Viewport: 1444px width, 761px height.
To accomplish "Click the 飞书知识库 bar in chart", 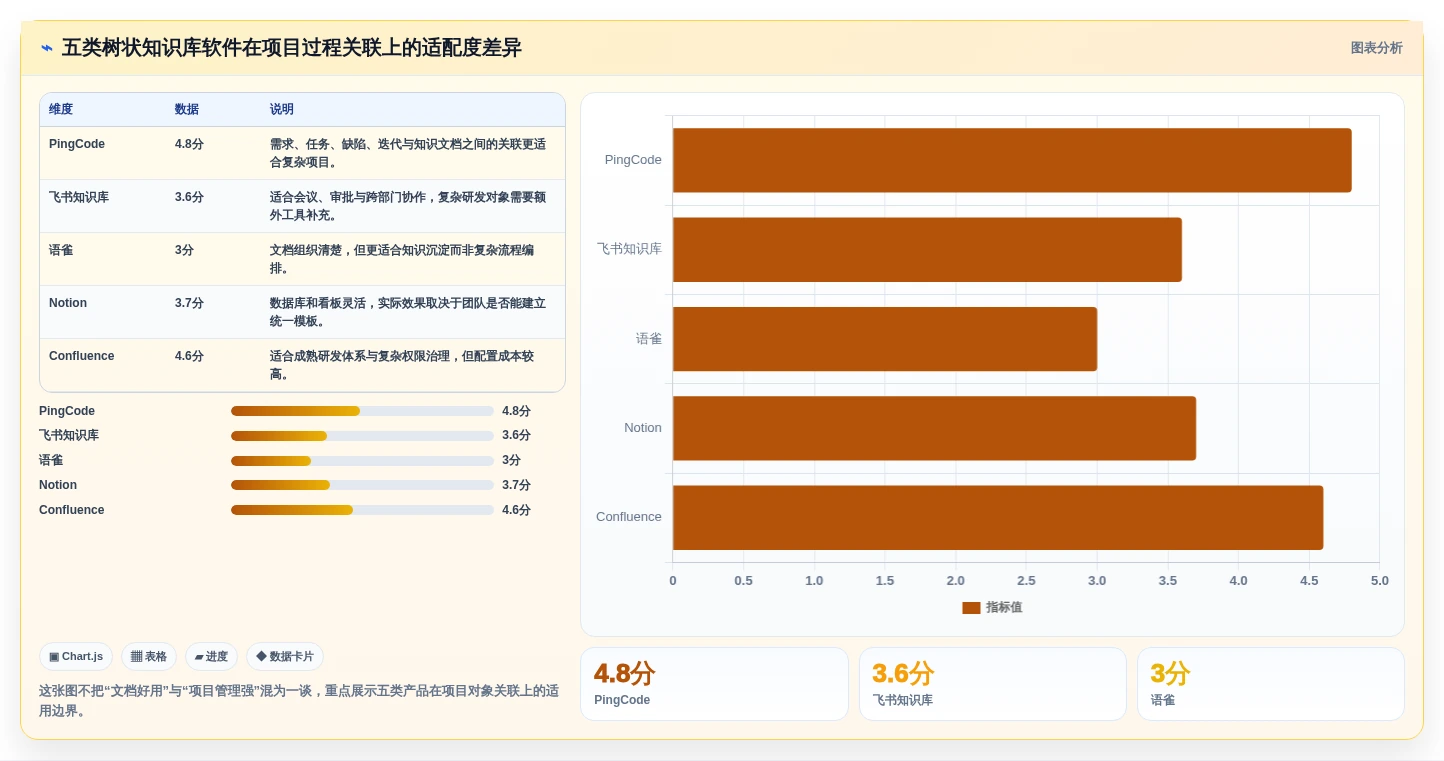I will (x=927, y=249).
